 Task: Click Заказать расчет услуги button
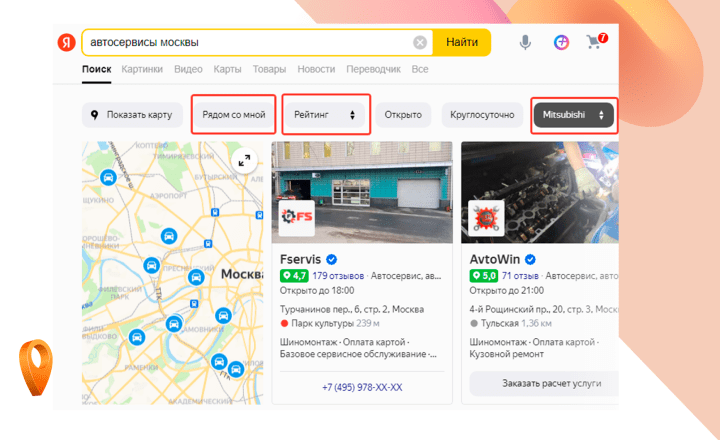point(544,384)
